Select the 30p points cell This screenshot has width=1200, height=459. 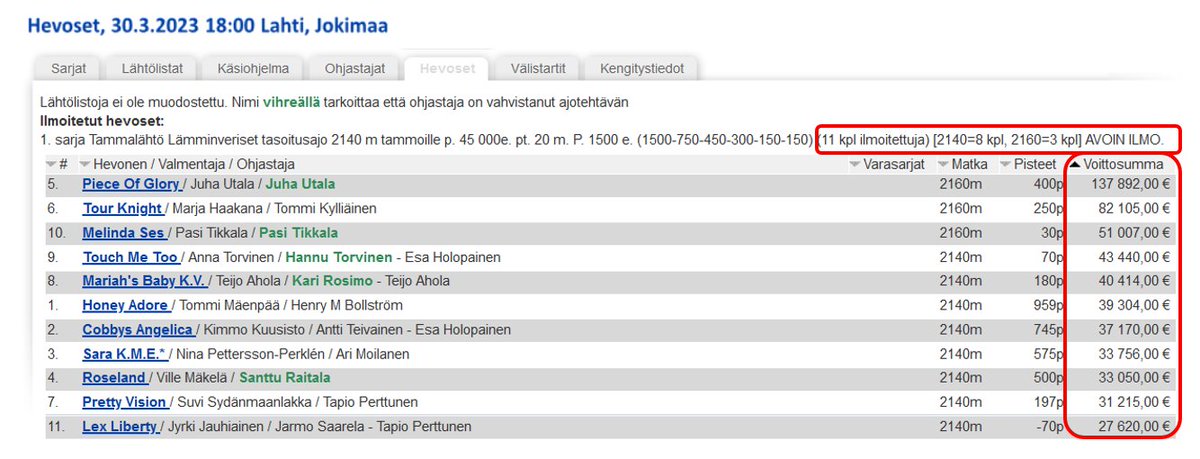click(x=1051, y=233)
